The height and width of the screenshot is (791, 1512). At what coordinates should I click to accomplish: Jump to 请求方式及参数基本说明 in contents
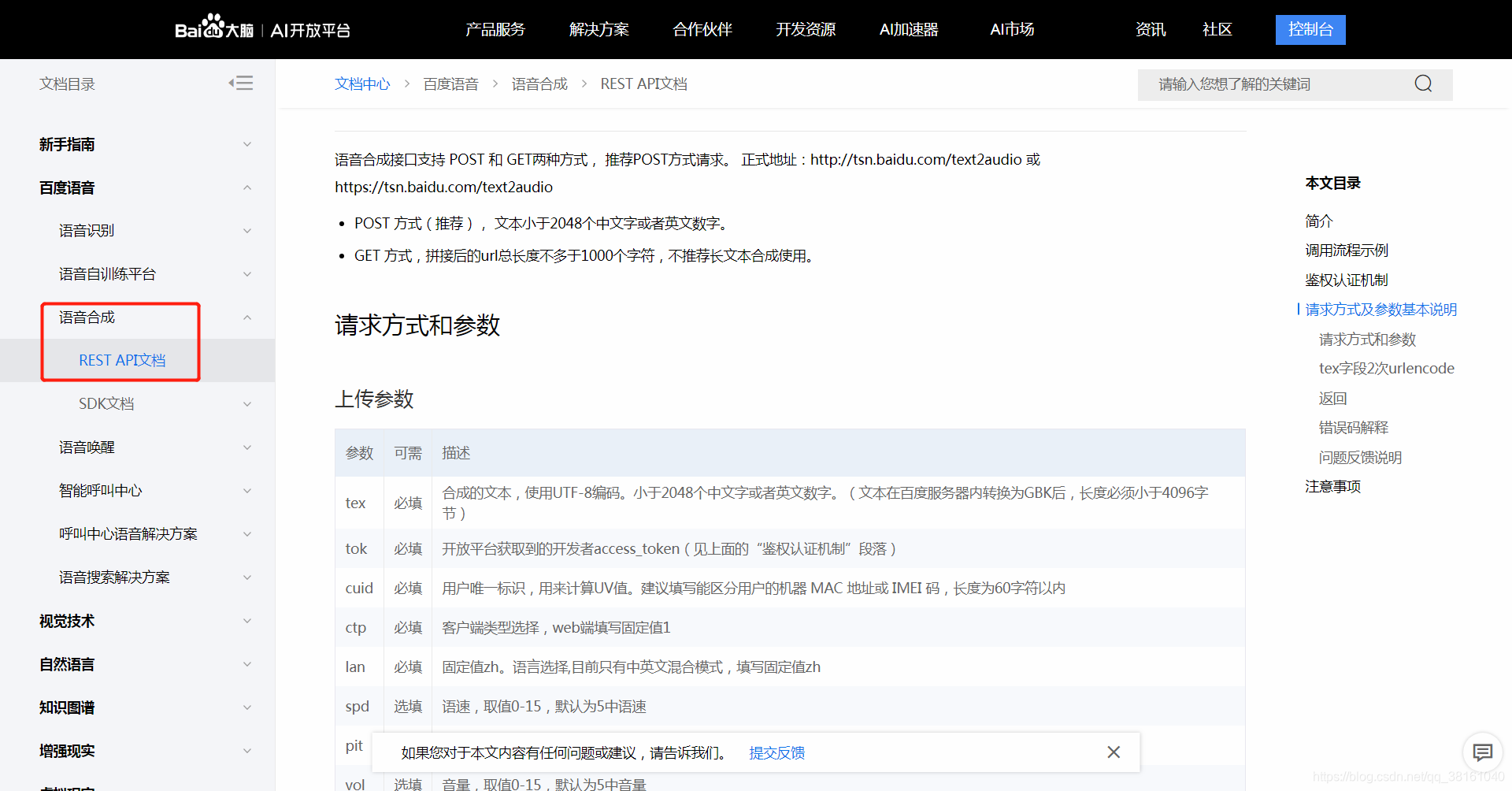[1381, 309]
